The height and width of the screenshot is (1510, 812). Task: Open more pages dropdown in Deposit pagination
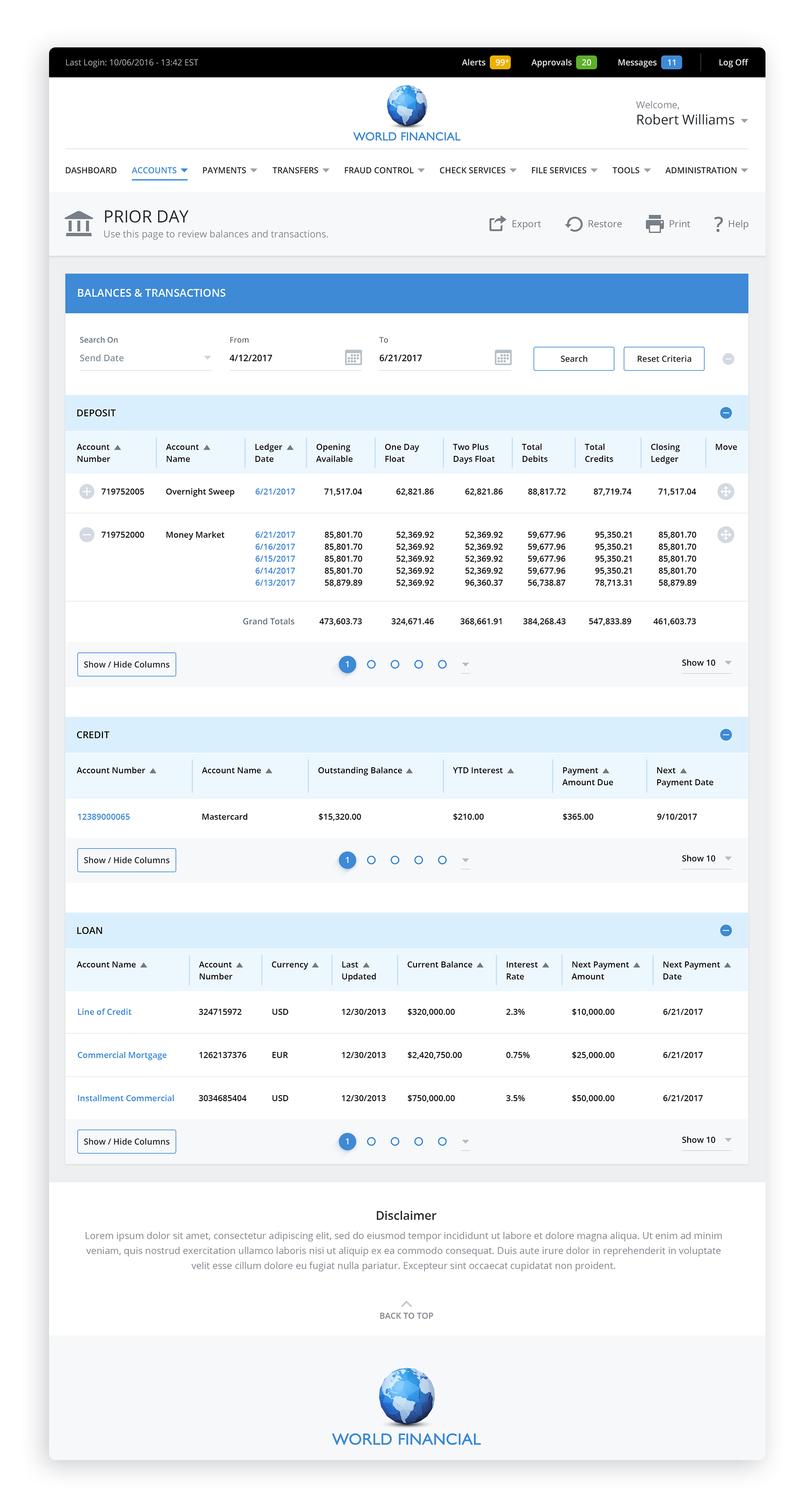[x=465, y=665]
